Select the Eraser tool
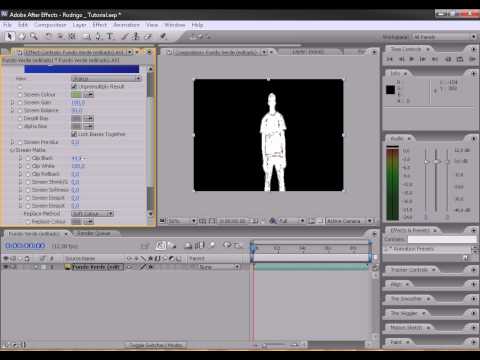This screenshot has width=480, height=360. point(147,36)
